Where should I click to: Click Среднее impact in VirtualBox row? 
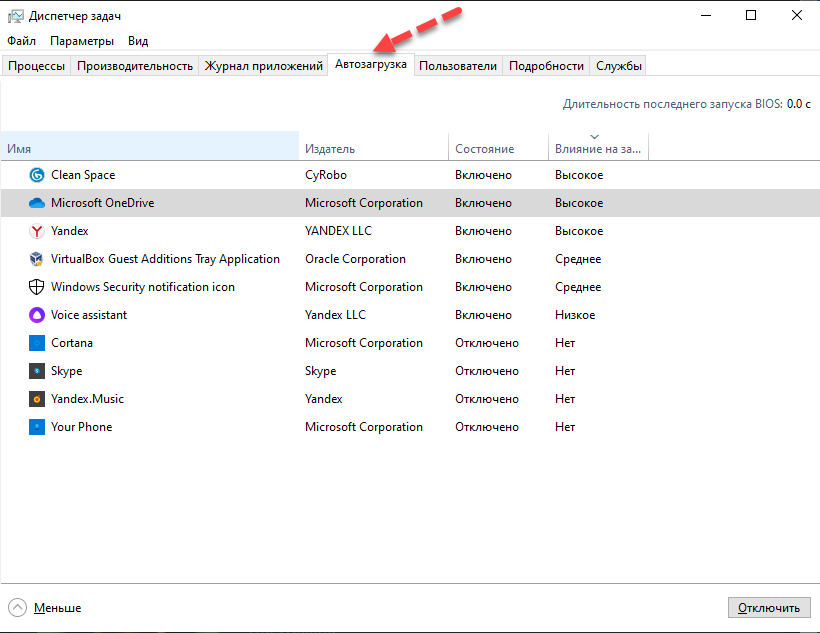(578, 259)
